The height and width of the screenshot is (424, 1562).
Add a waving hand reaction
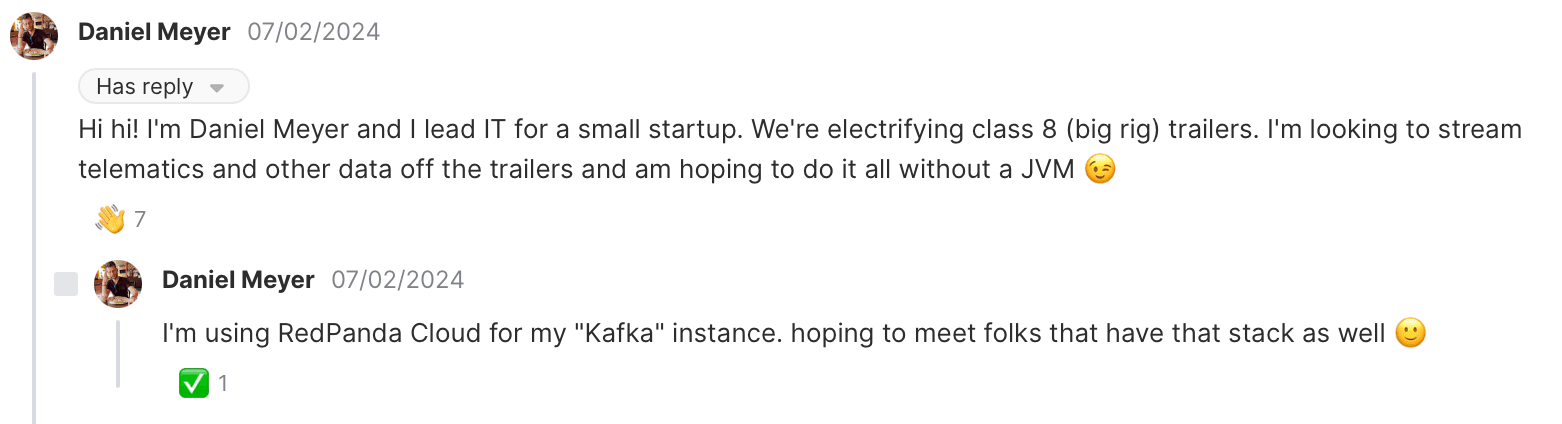(x=110, y=218)
